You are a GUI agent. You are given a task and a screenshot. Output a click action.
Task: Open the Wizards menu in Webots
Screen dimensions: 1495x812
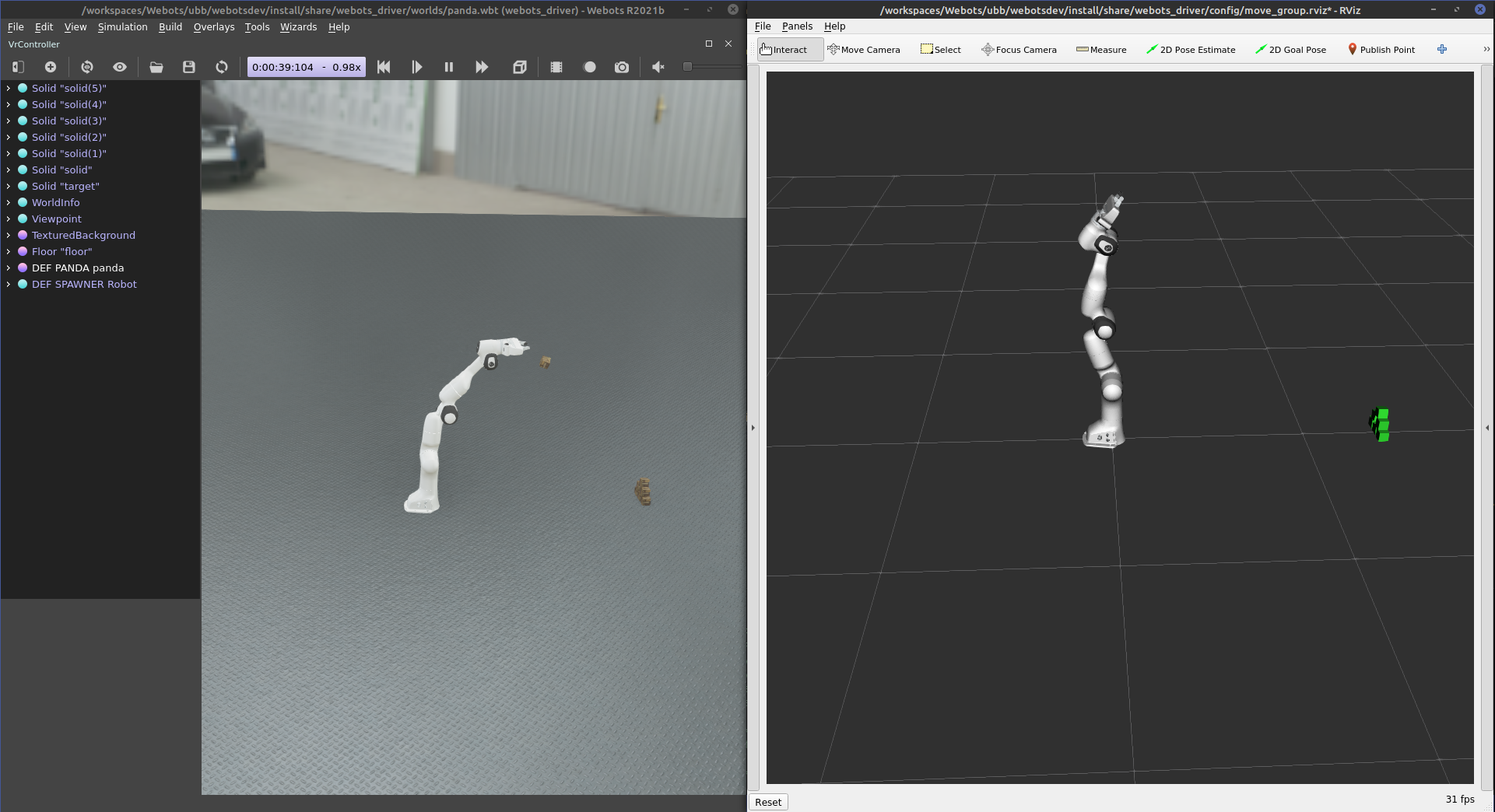click(298, 26)
